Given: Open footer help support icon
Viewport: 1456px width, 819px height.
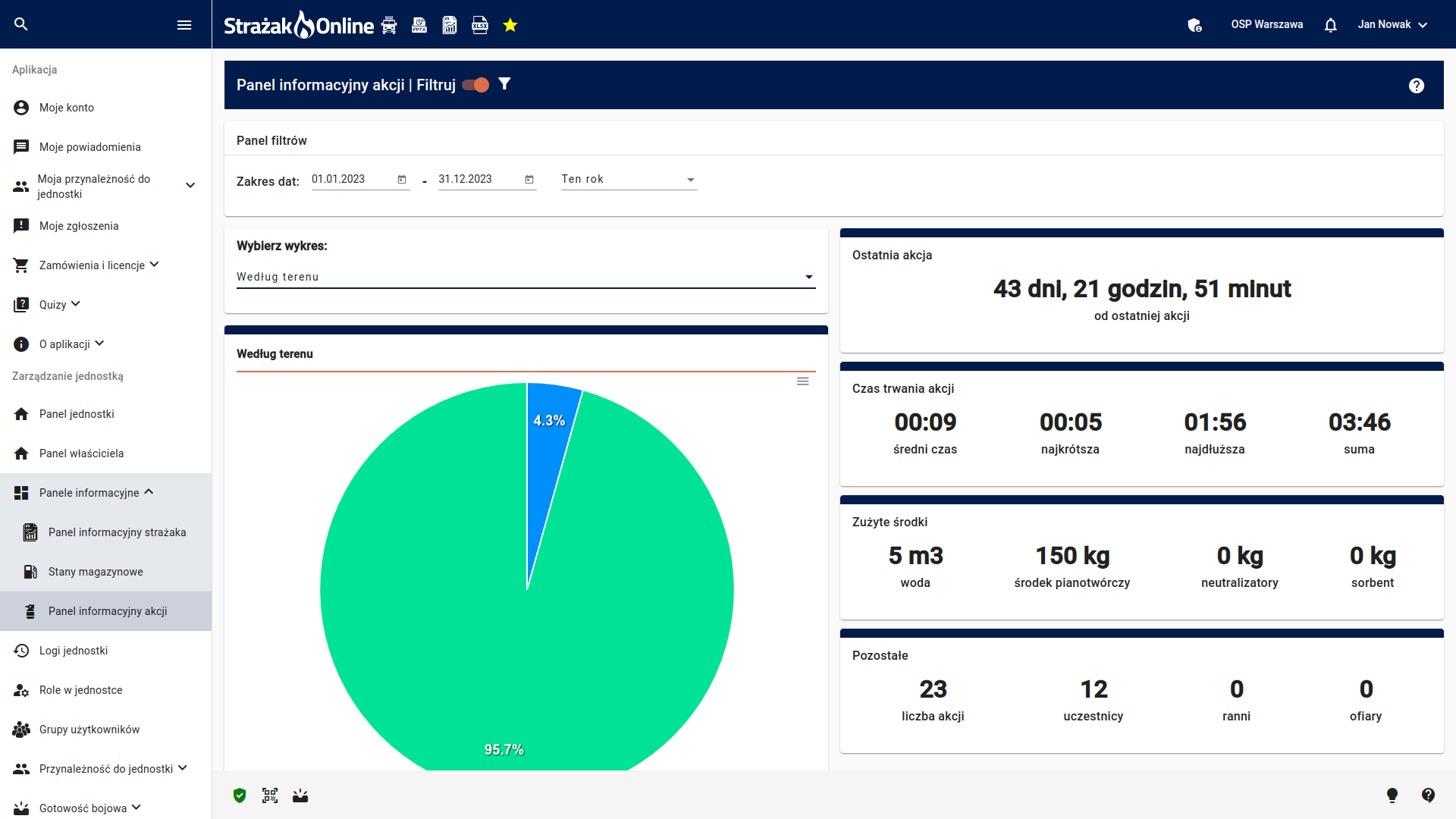Looking at the screenshot, I should pos(1429,795).
